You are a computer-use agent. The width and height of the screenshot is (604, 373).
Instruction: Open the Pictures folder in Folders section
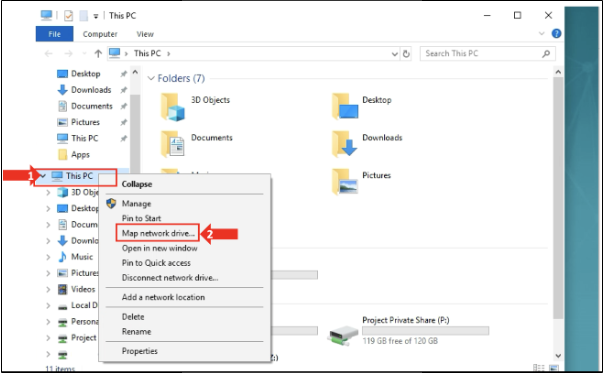[x=345, y=181]
